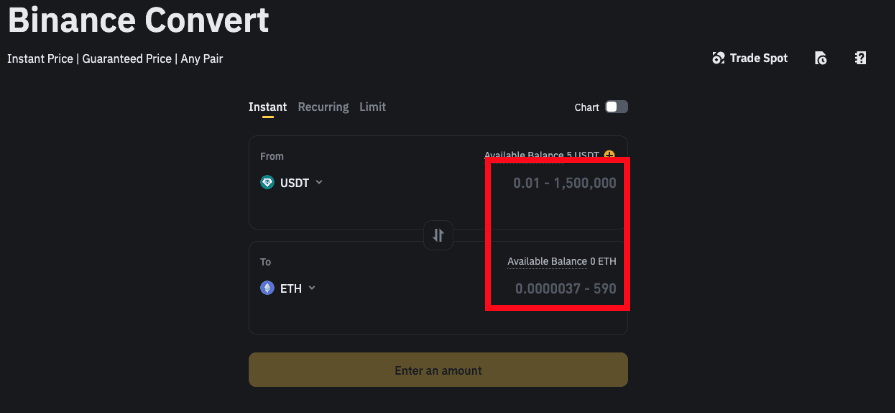Click the USDT coin logo
The height and width of the screenshot is (413, 895).
click(x=267, y=182)
